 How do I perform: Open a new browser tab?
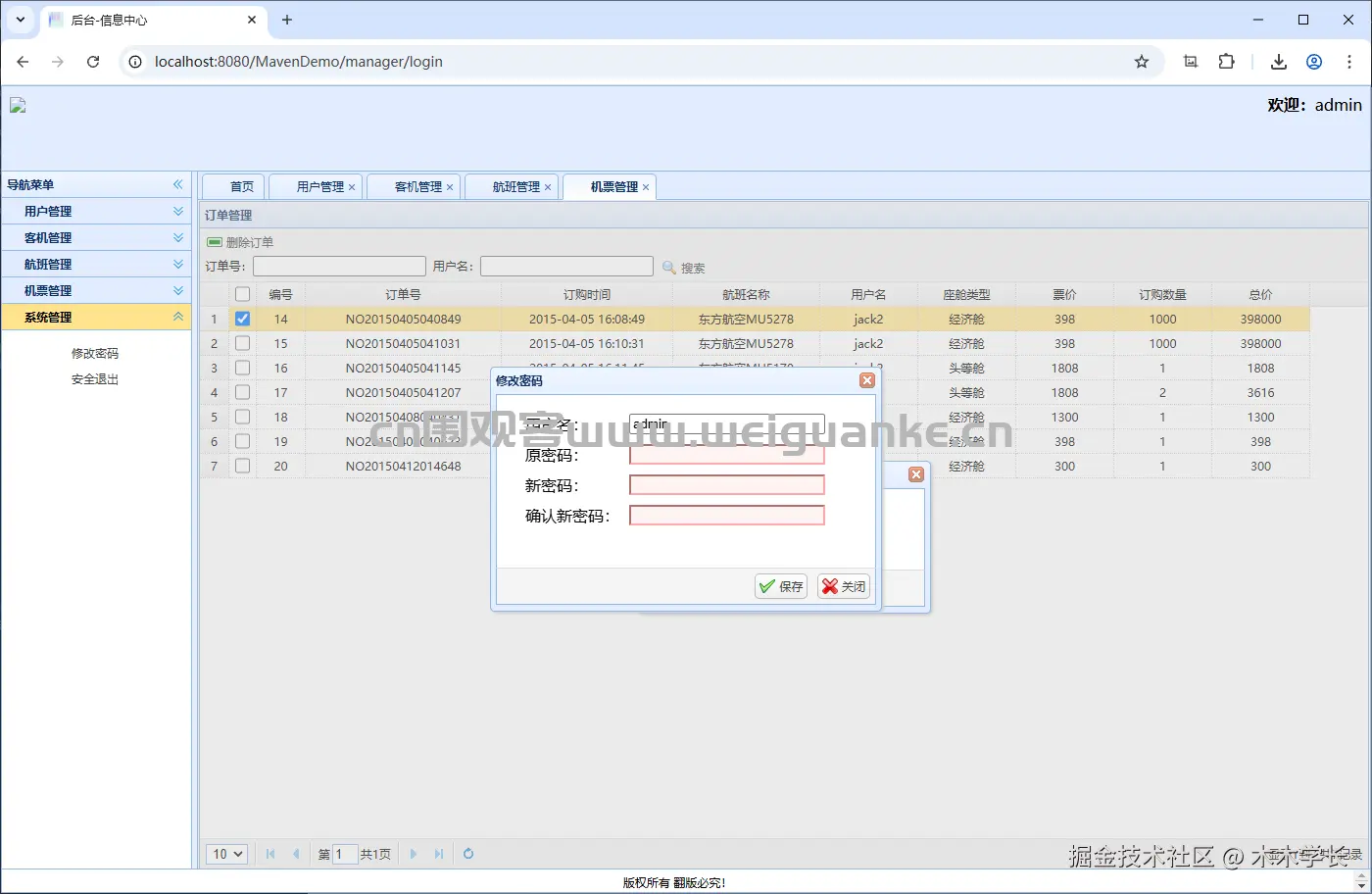[x=287, y=20]
